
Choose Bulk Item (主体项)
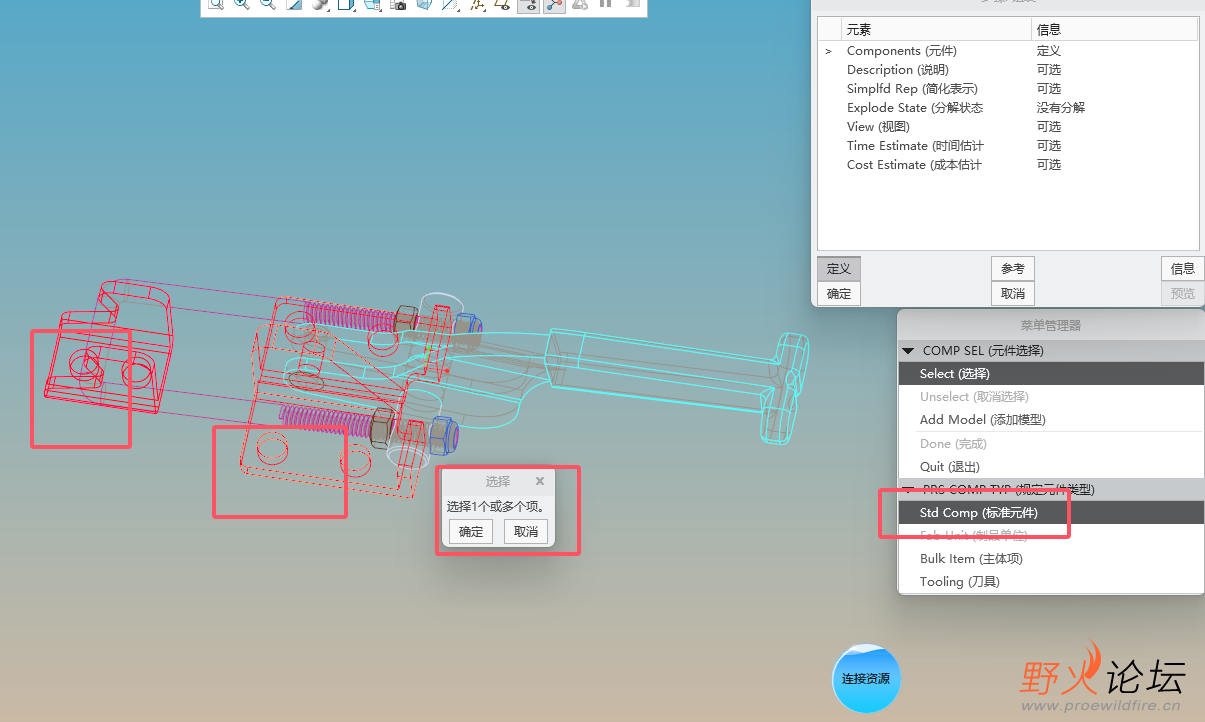1050,559
